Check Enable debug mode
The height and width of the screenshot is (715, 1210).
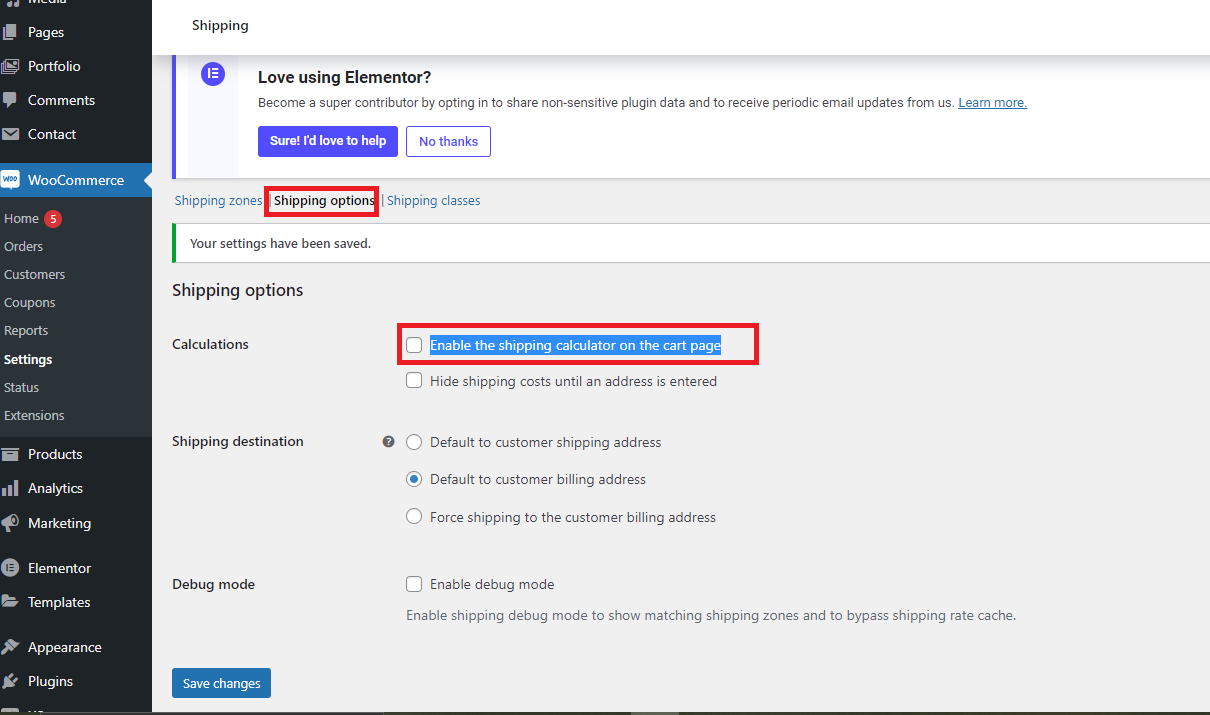414,584
